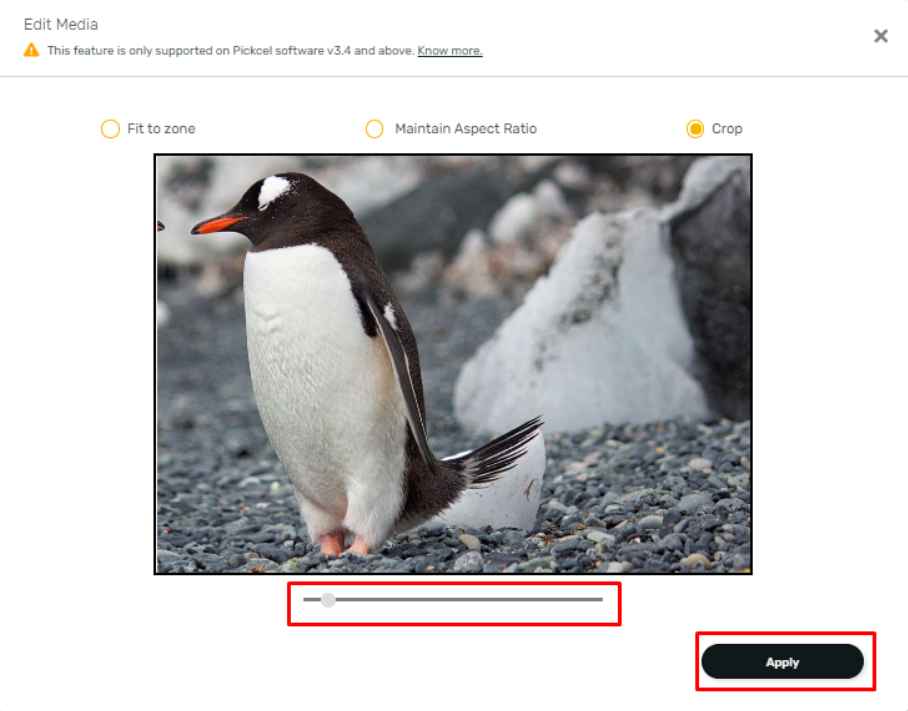
Task: Select the Fit to zone radio option
Action: (110, 129)
